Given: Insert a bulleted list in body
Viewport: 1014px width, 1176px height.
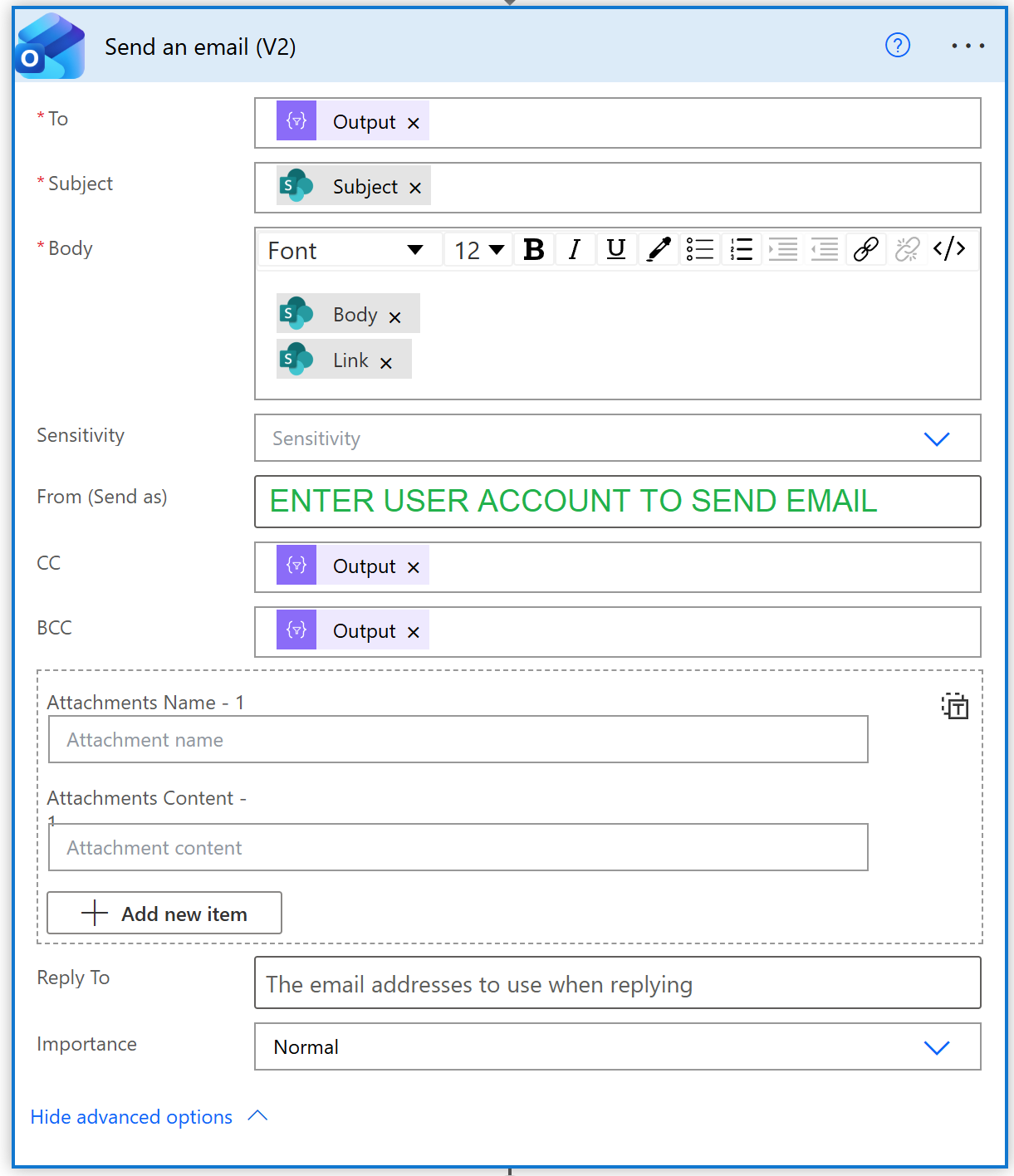Looking at the screenshot, I should 700,249.
